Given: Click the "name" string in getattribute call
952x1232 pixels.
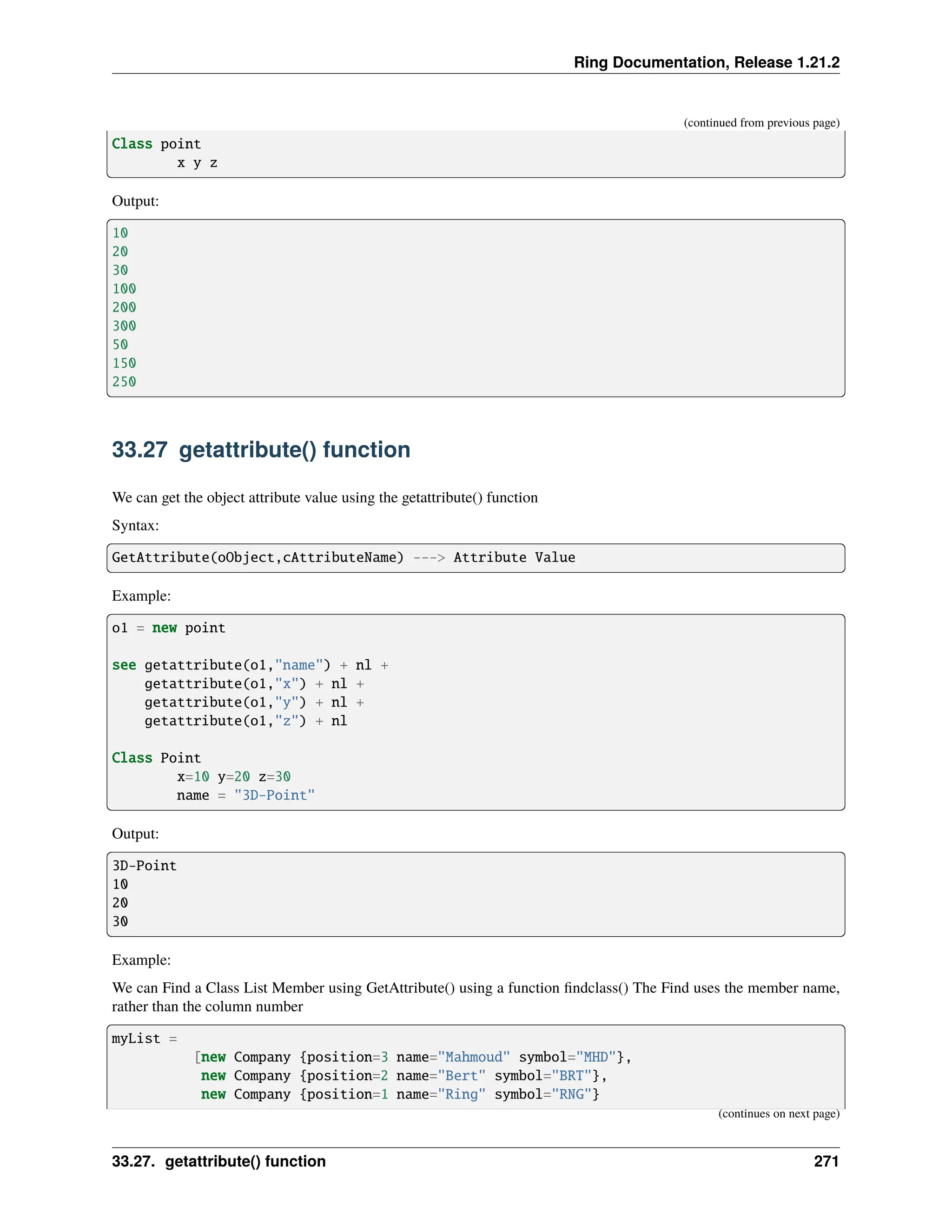Looking at the screenshot, I should pos(298,665).
